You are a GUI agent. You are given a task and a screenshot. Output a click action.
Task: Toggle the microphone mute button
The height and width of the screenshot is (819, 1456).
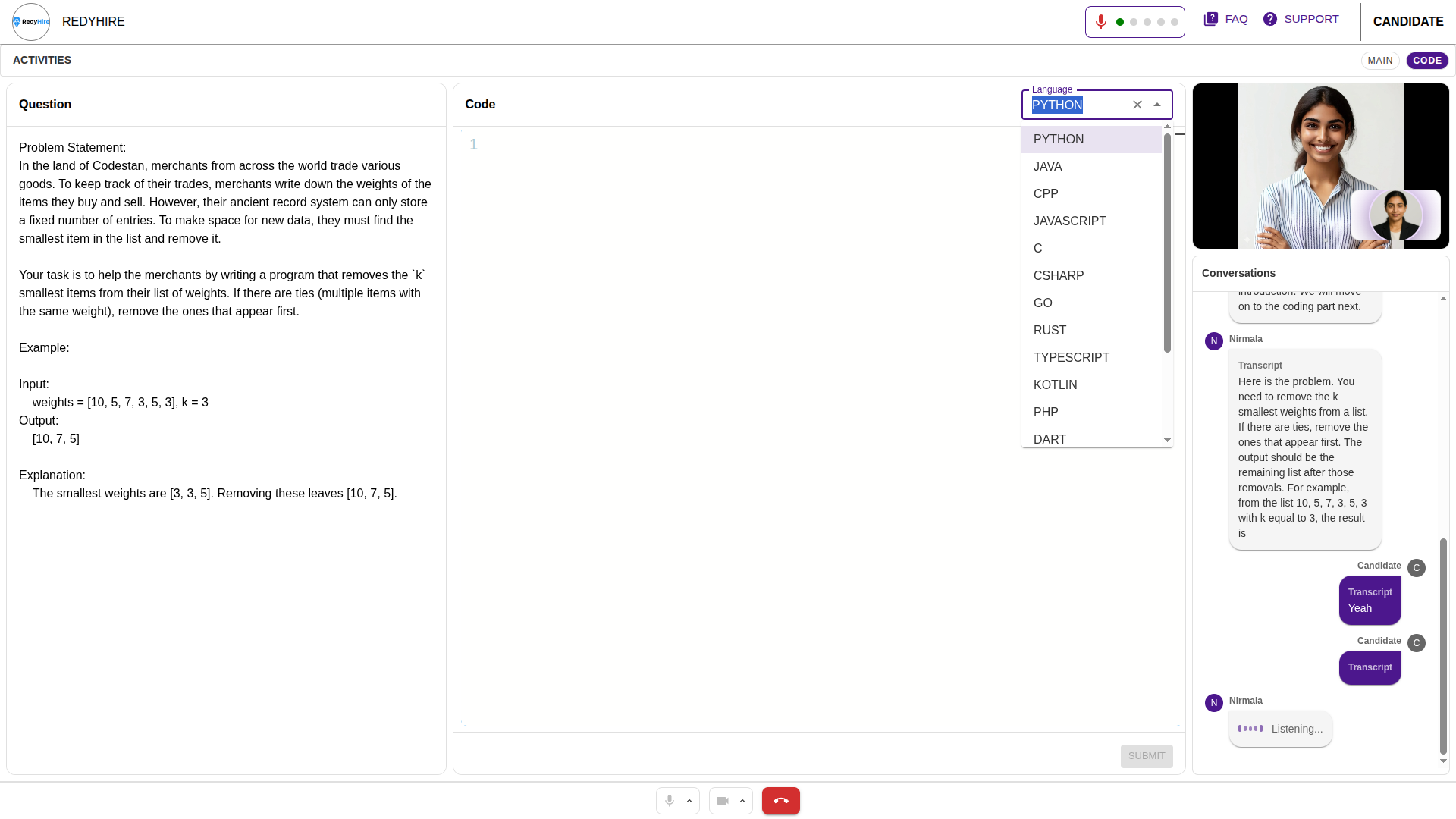tap(670, 801)
